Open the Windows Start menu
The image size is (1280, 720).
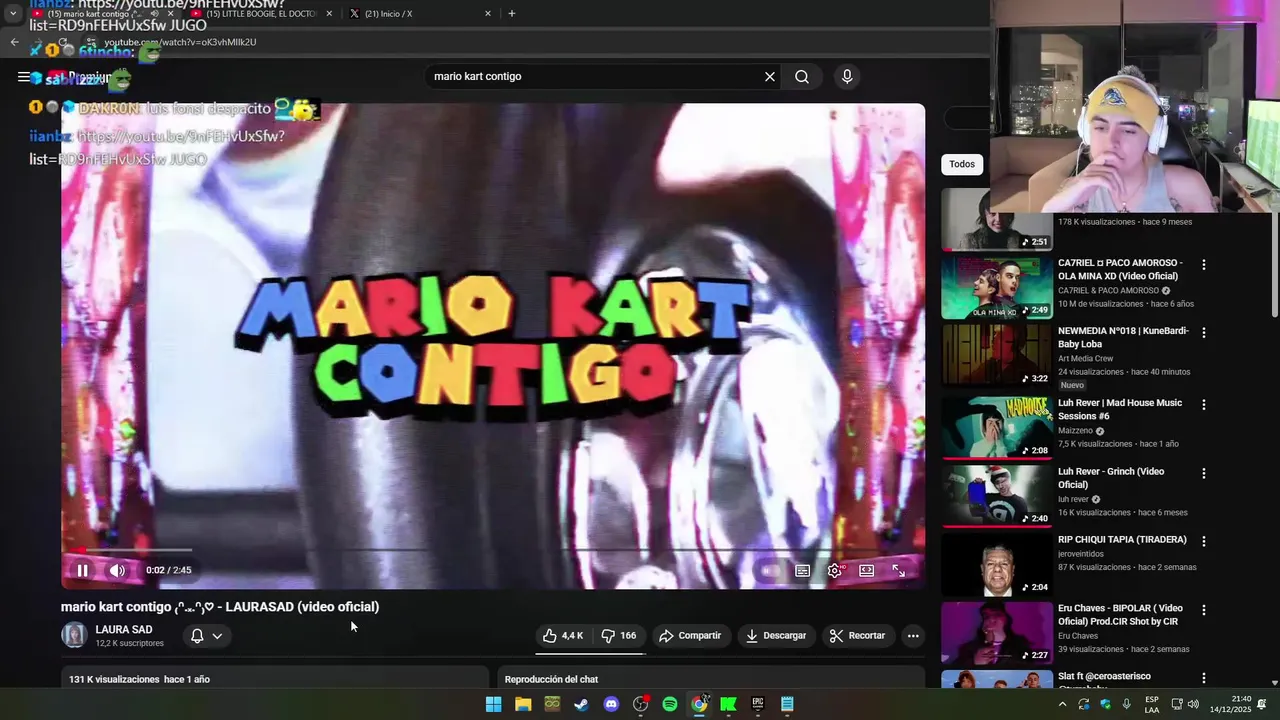(493, 704)
